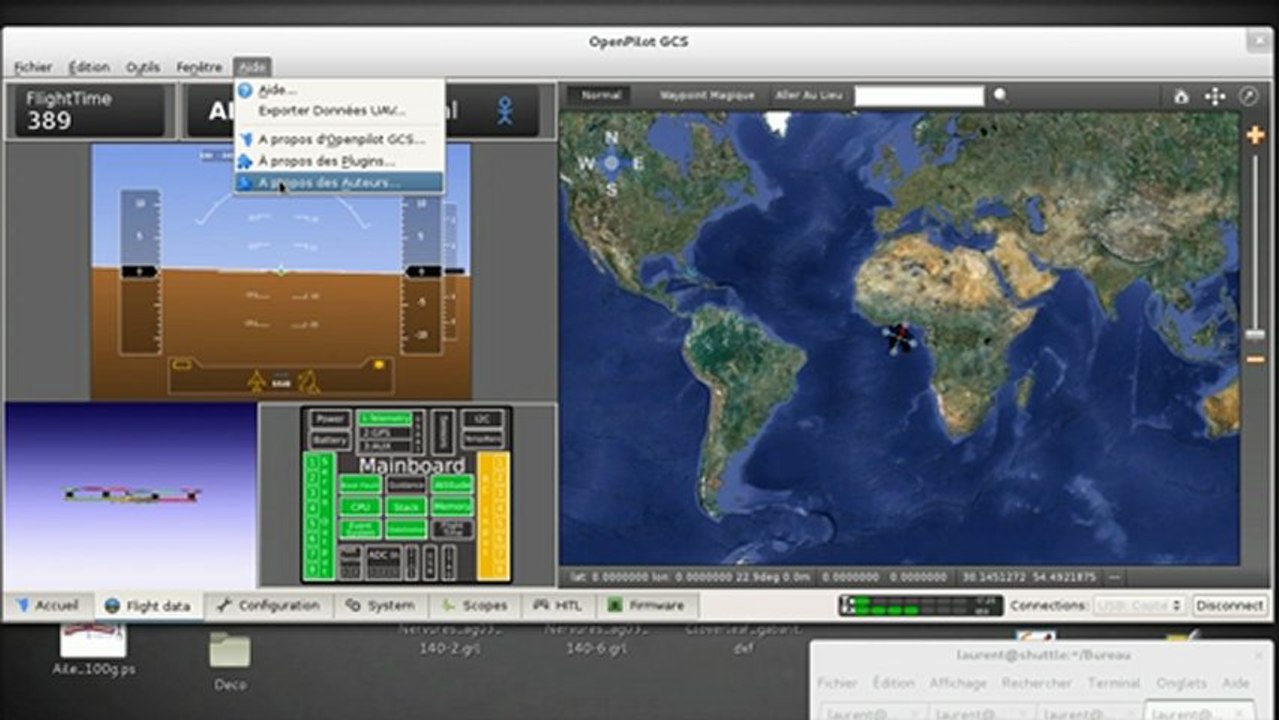Screen dimensions: 1279x720
Task: Choose Exporter Données UAV in Aide menu
Action: [x=339, y=110]
